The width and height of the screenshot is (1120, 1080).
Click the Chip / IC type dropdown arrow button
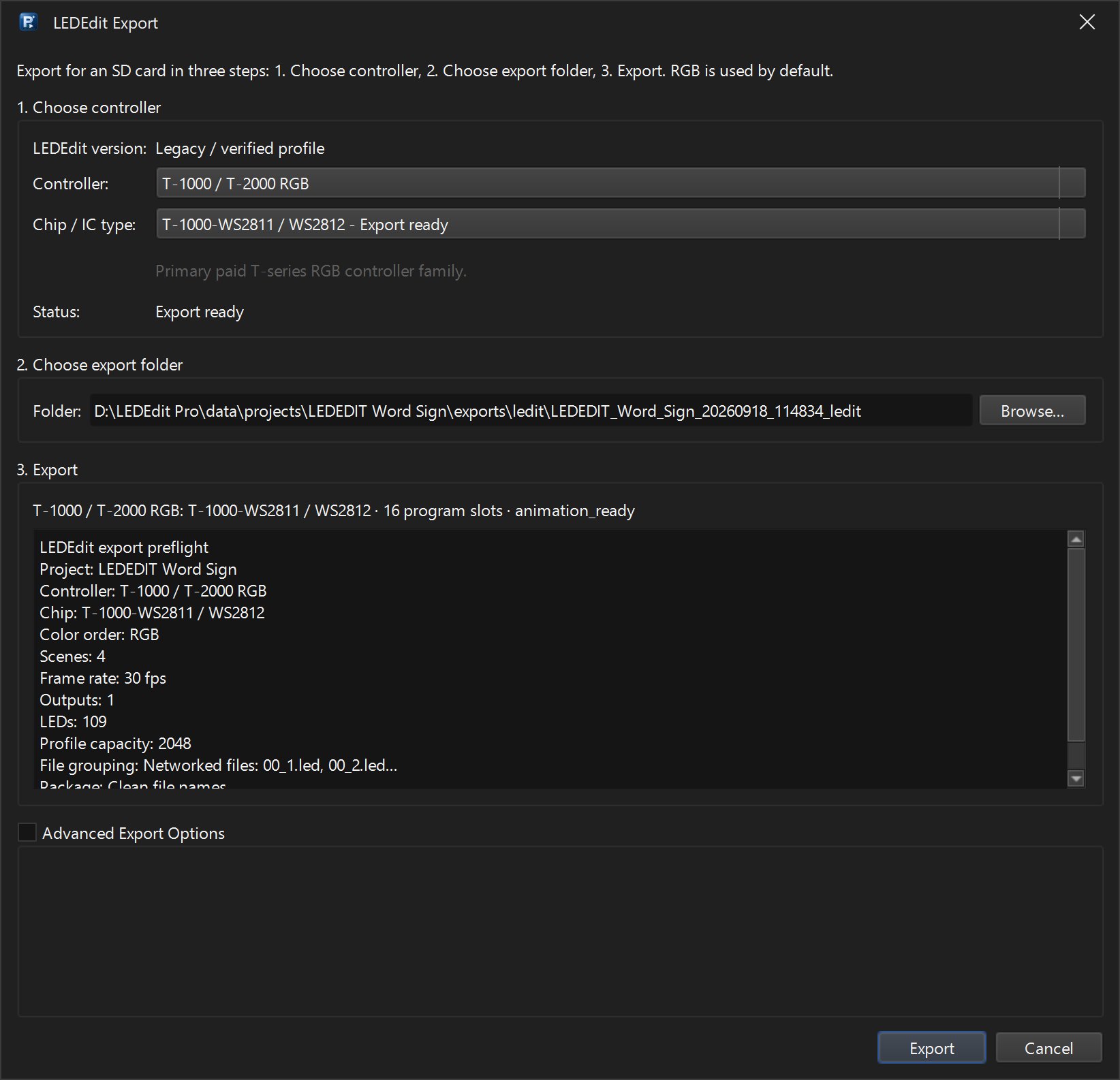[1072, 224]
